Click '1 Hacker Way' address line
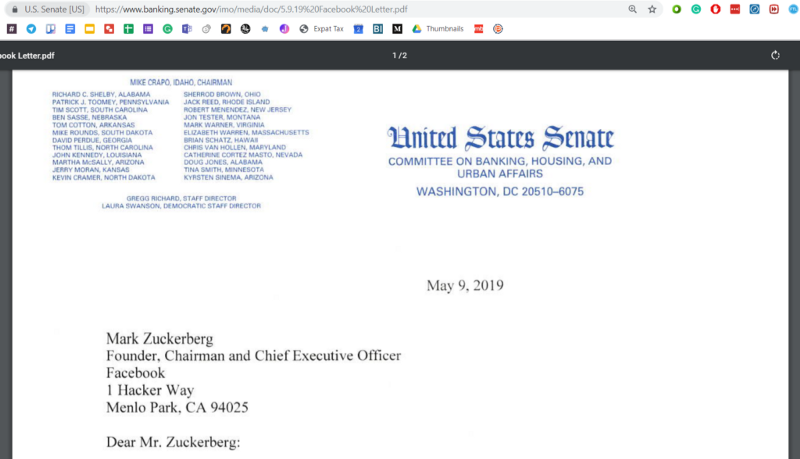This screenshot has width=800, height=459. pyautogui.click(x=150, y=390)
